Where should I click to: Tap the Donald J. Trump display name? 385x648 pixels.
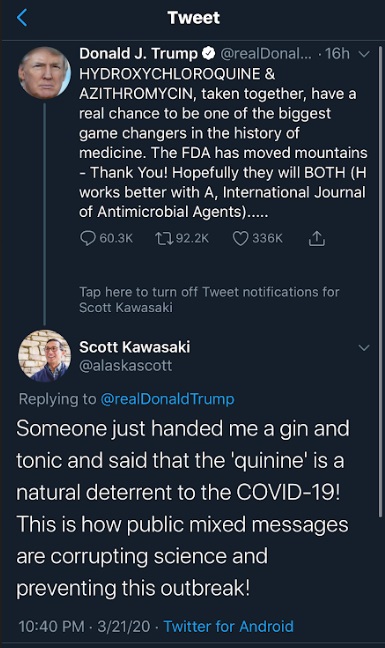pyautogui.click(x=138, y=53)
